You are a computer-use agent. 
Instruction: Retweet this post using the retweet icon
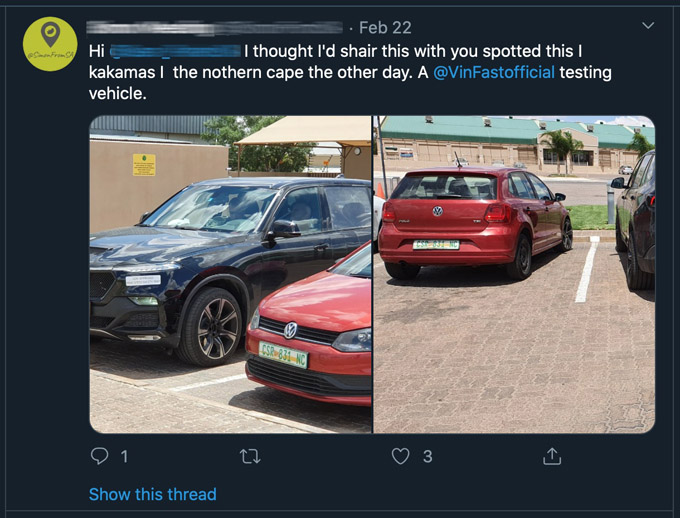(x=250, y=456)
